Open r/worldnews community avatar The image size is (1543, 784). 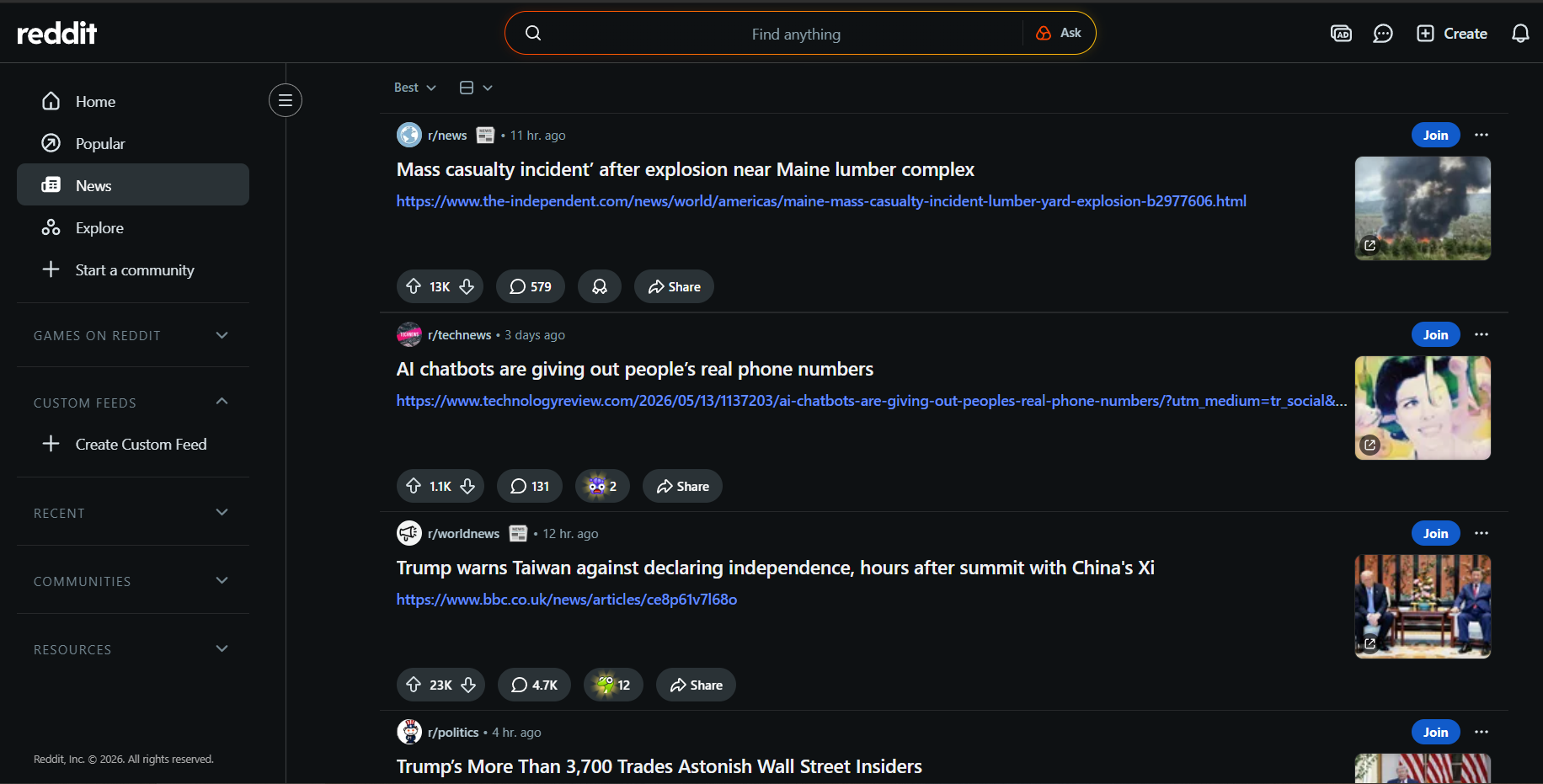[409, 533]
